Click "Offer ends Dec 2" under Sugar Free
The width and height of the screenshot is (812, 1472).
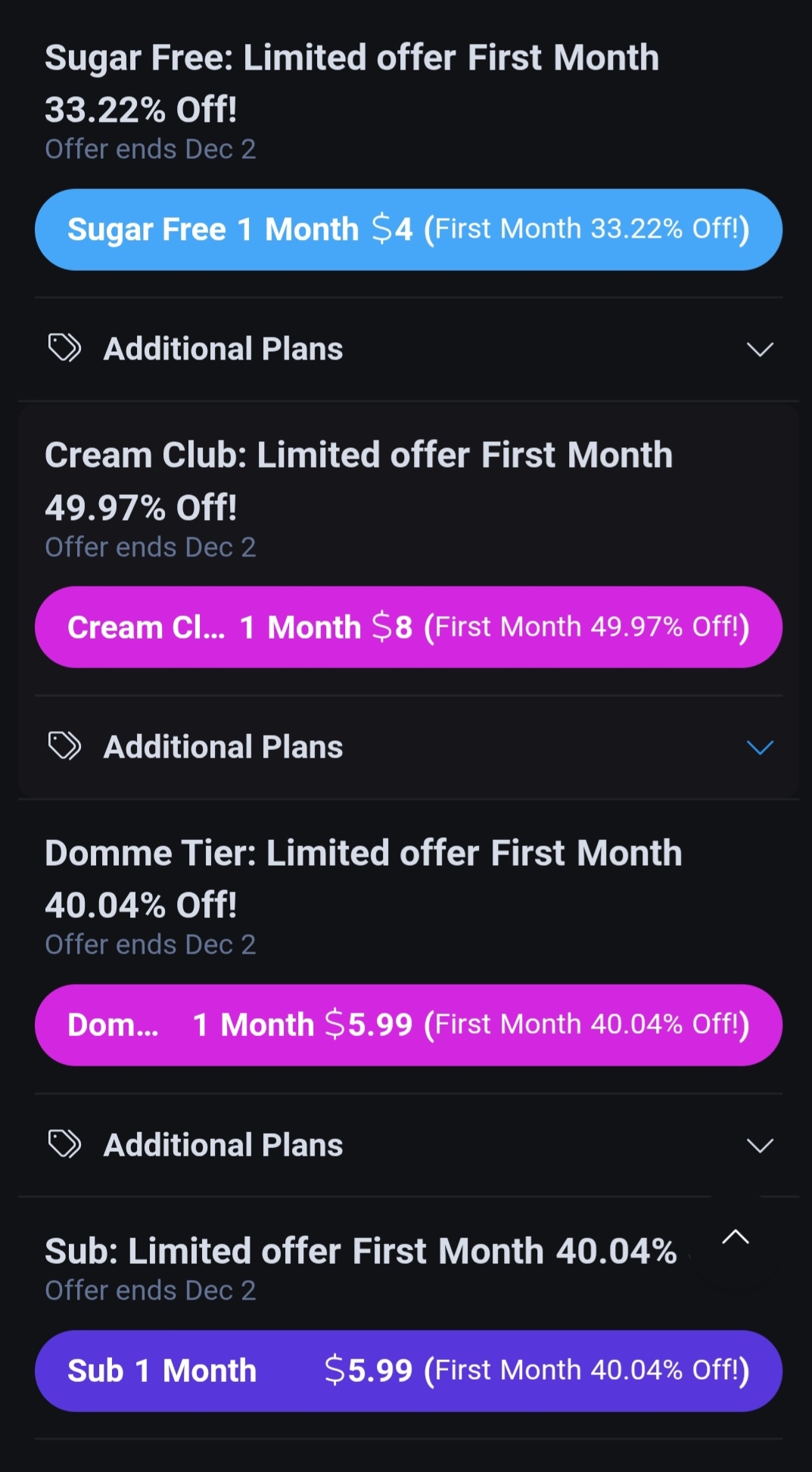tap(151, 149)
